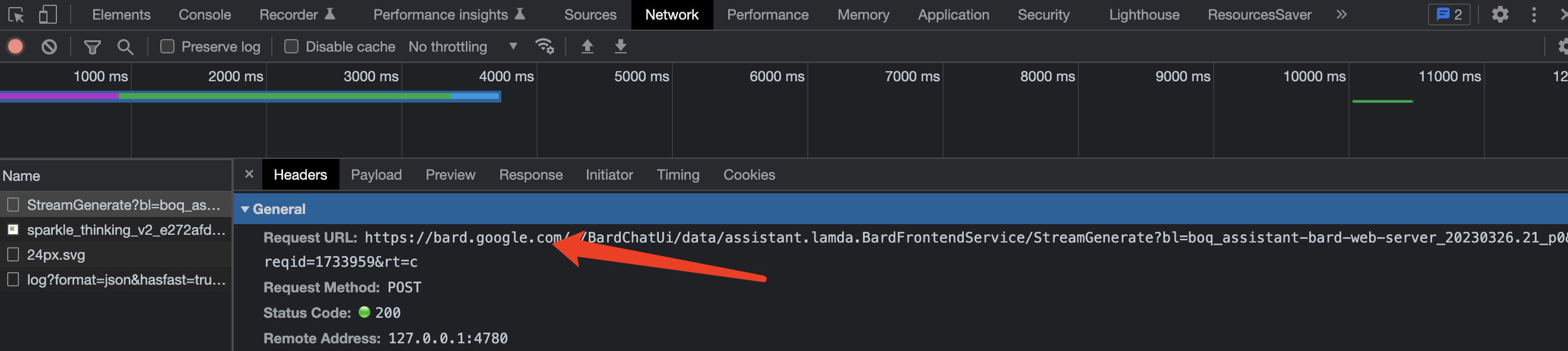Image resolution: width=1568 pixels, height=351 pixels.
Task: Open the Response detail tab
Action: (x=531, y=174)
